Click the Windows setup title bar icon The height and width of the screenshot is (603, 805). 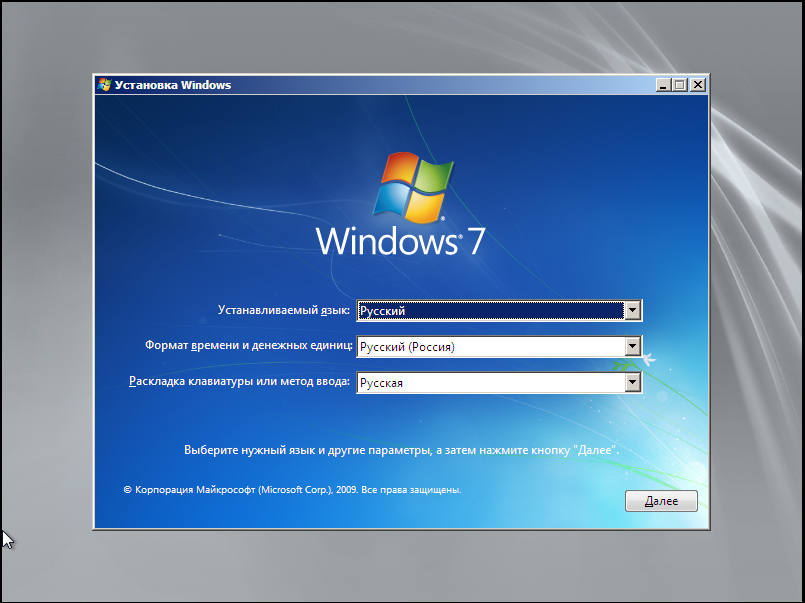(x=104, y=85)
